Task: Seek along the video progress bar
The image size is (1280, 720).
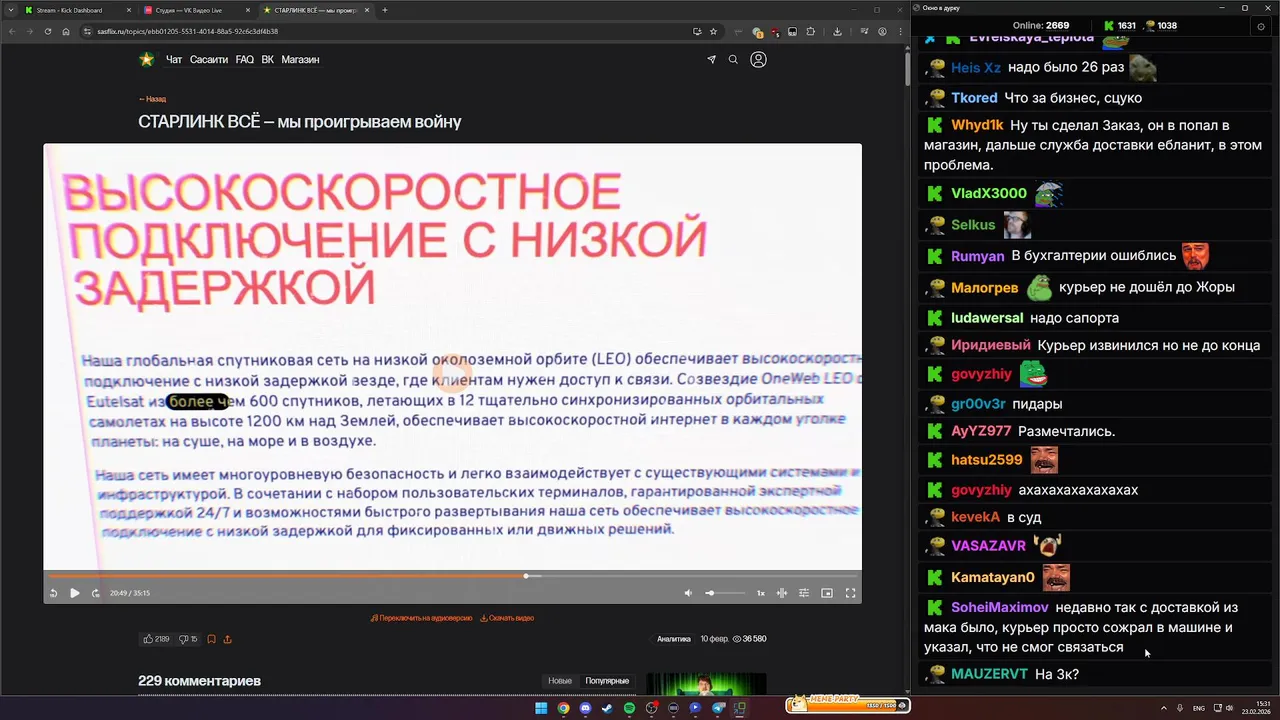Action: pos(452,576)
